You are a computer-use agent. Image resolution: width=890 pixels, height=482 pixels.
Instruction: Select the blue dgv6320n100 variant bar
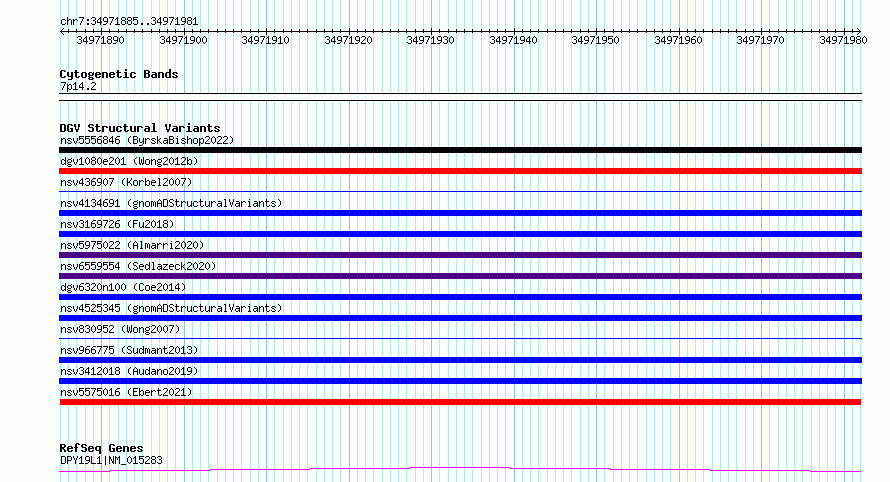click(x=460, y=297)
